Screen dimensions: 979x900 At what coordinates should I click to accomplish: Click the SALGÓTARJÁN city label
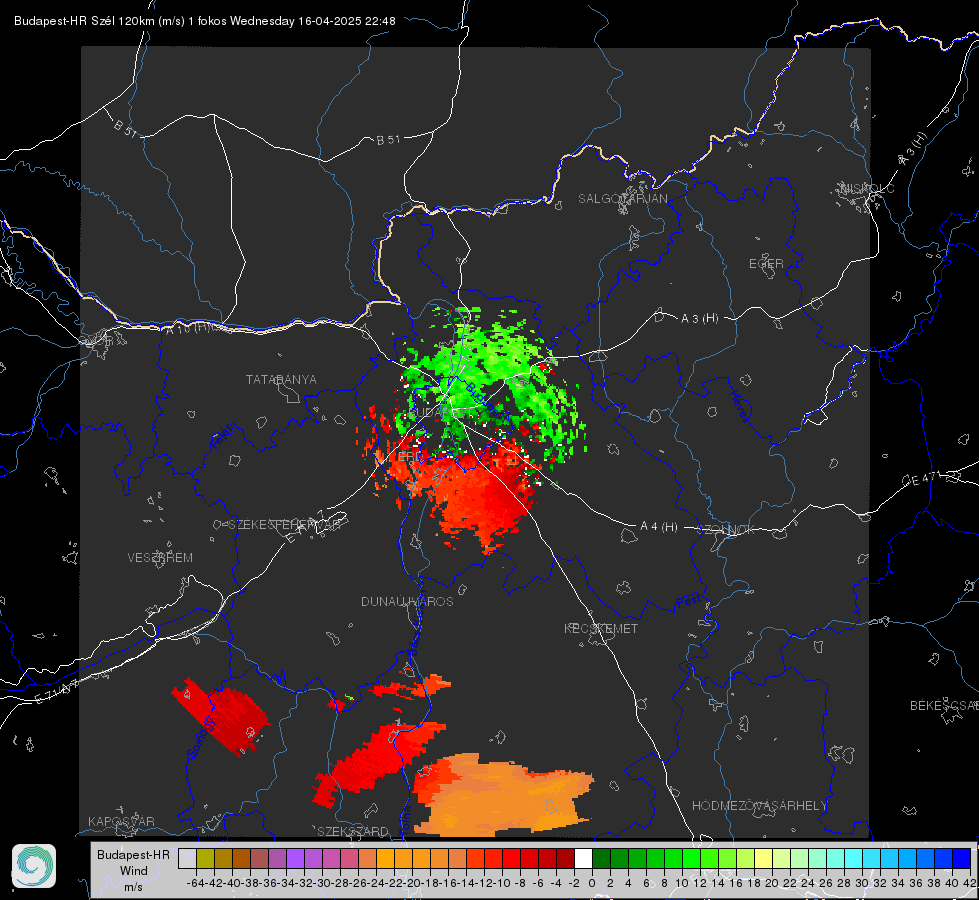(x=622, y=199)
